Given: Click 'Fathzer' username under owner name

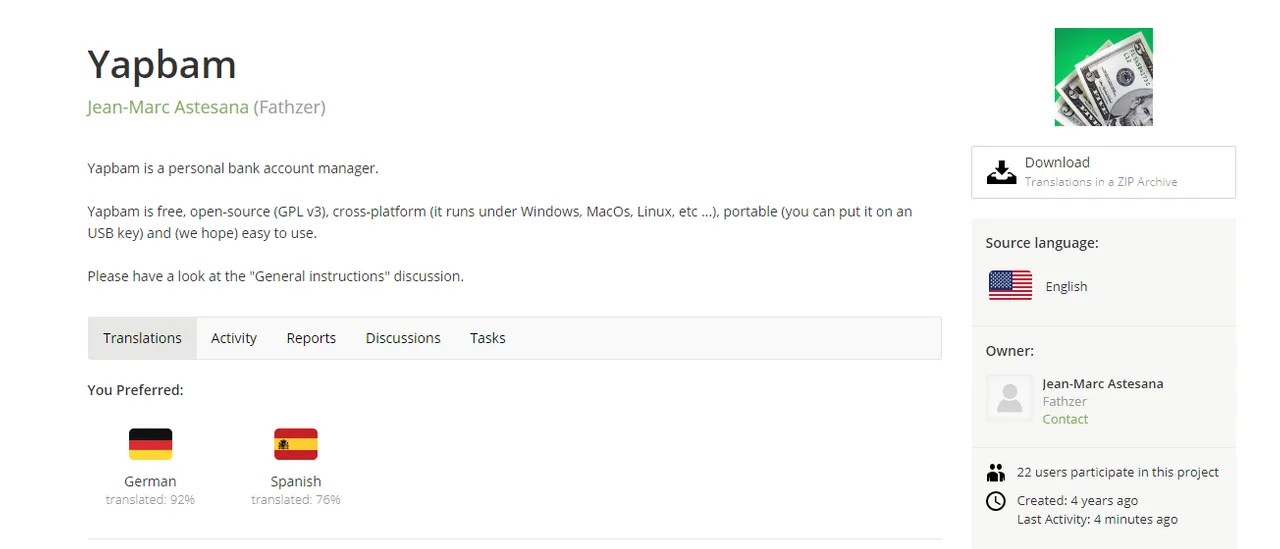Looking at the screenshot, I should coord(1065,401).
